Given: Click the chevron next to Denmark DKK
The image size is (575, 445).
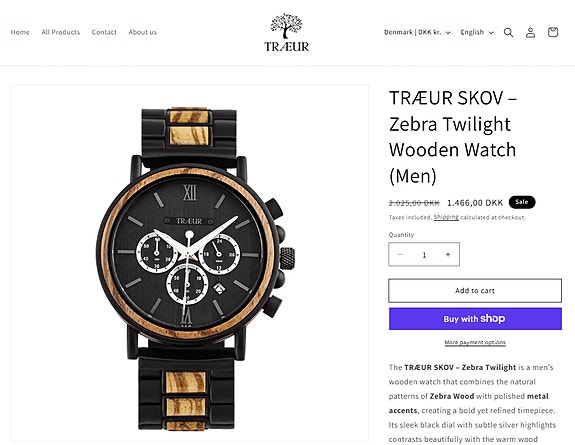Looking at the screenshot, I should (x=448, y=33).
